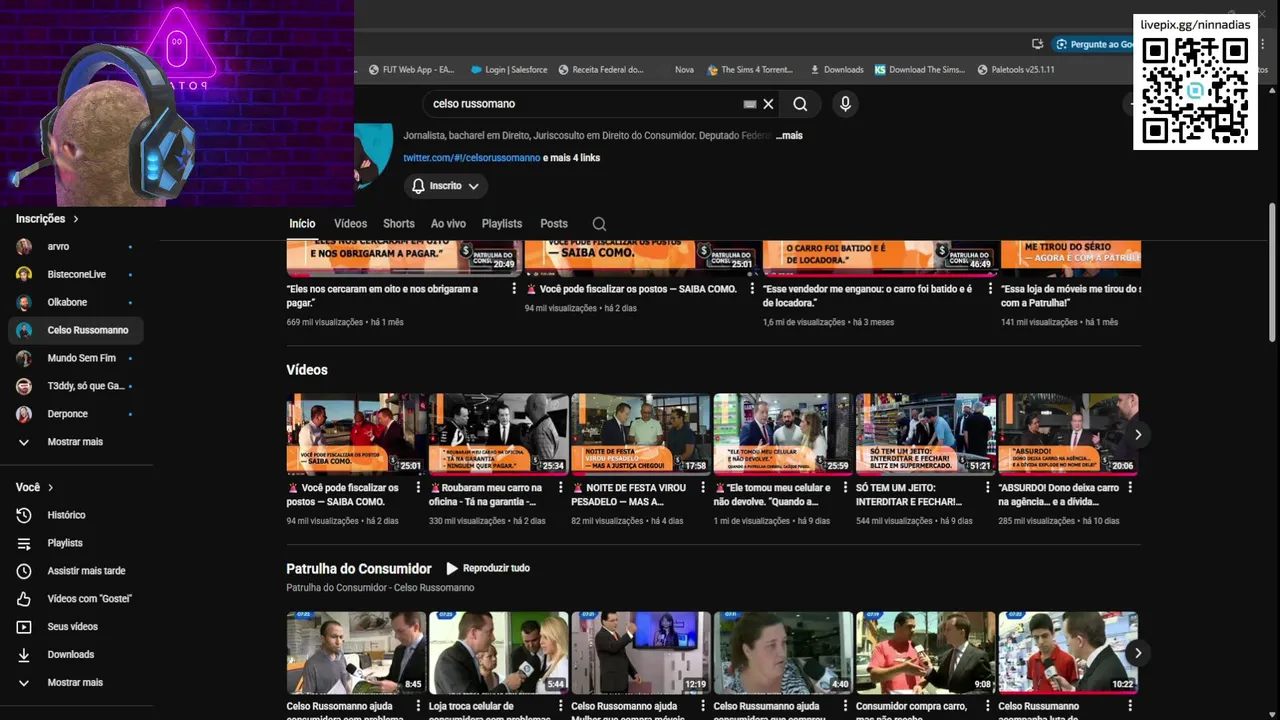Start voice search with the microphone icon
The width and height of the screenshot is (1280, 720).
click(845, 104)
